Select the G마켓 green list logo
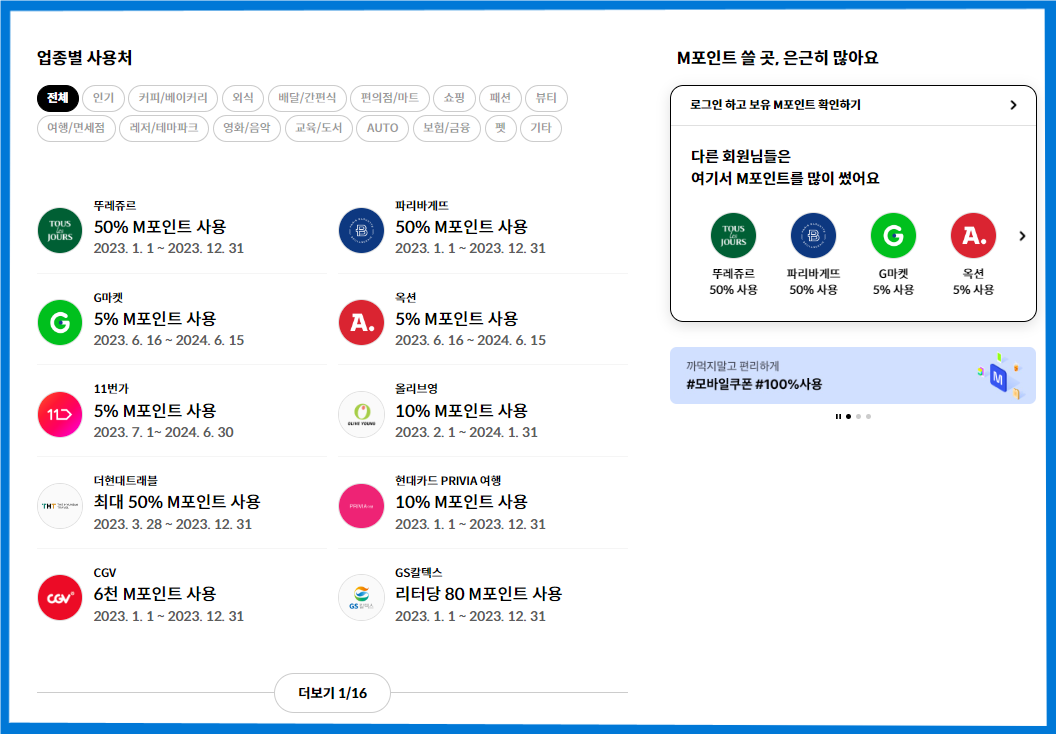 (x=60, y=323)
